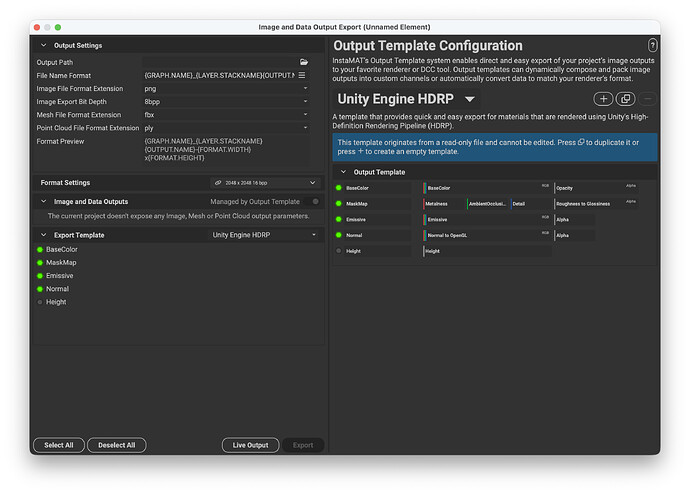Click the Live Output button
This screenshot has width=690, height=494.
tap(250, 445)
